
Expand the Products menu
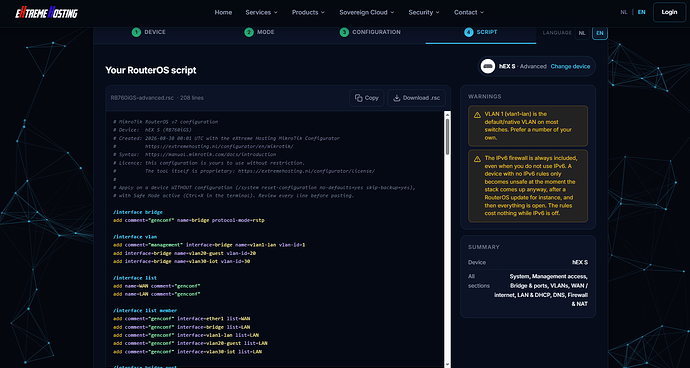click(308, 12)
